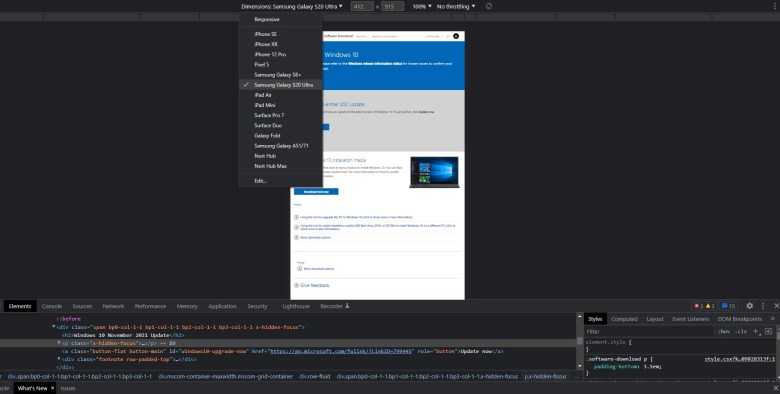This screenshot has height=394, width=780.
Task: Open DOM Breakpoints tab
Action: (x=739, y=319)
